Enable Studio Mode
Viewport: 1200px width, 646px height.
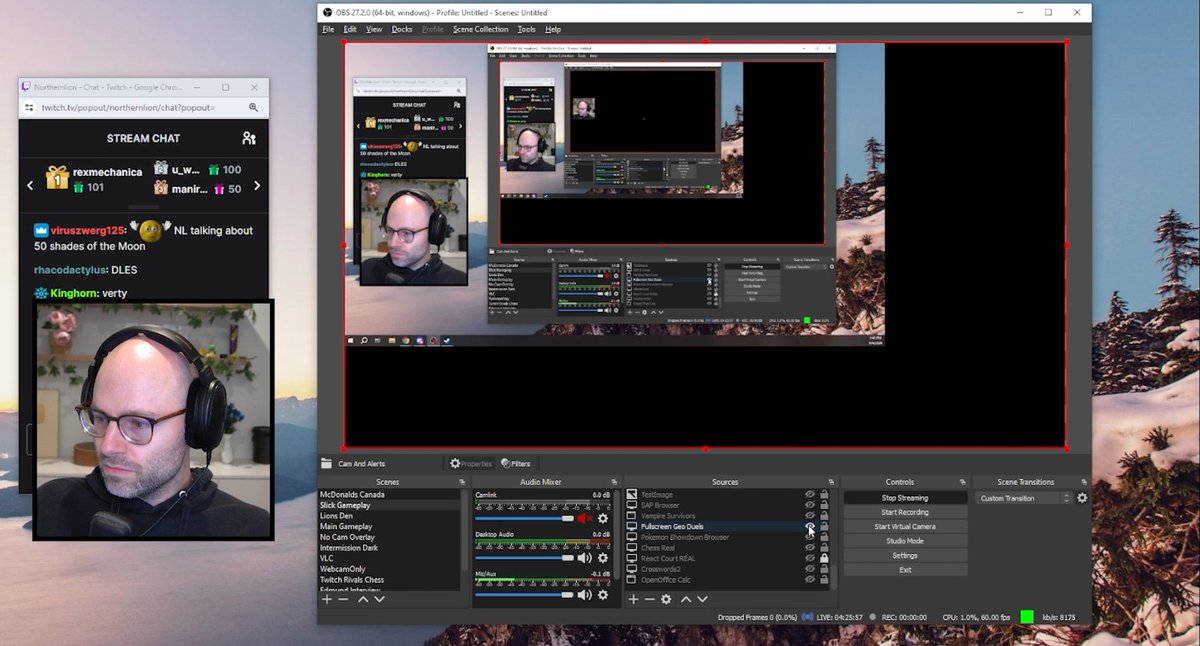point(905,541)
